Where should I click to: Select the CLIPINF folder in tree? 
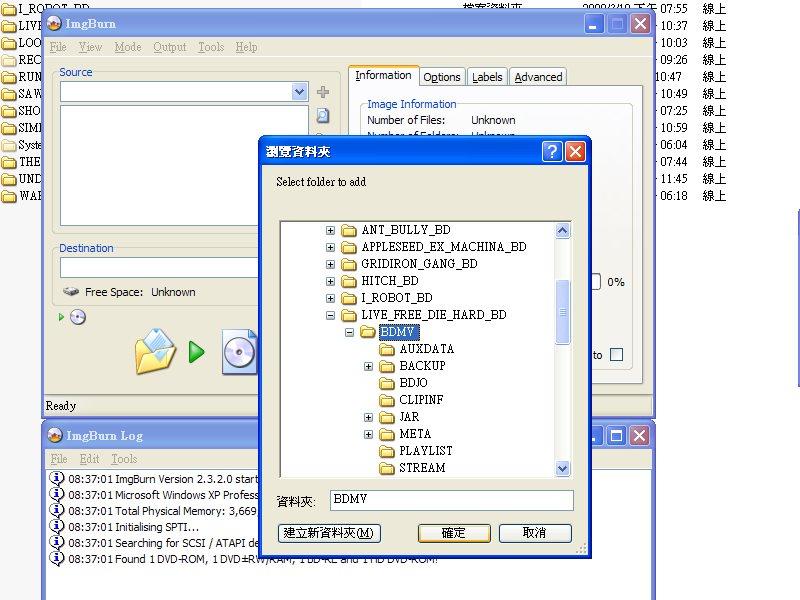pyautogui.click(x=421, y=400)
